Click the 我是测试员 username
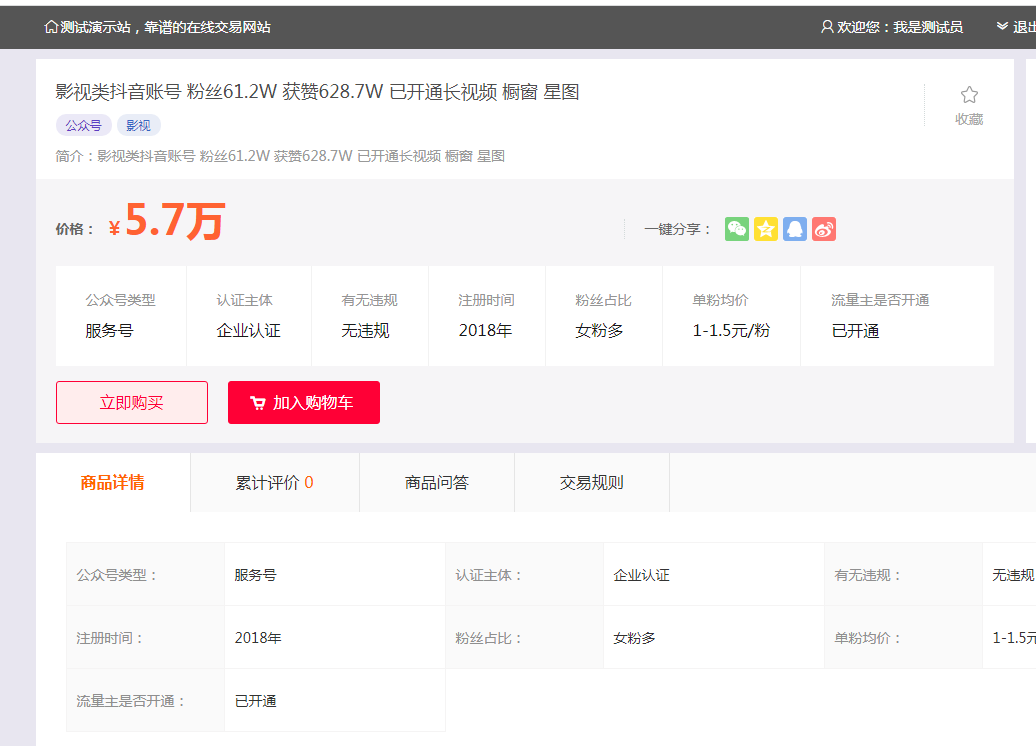The height and width of the screenshot is (746, 1036). [928, 27]
